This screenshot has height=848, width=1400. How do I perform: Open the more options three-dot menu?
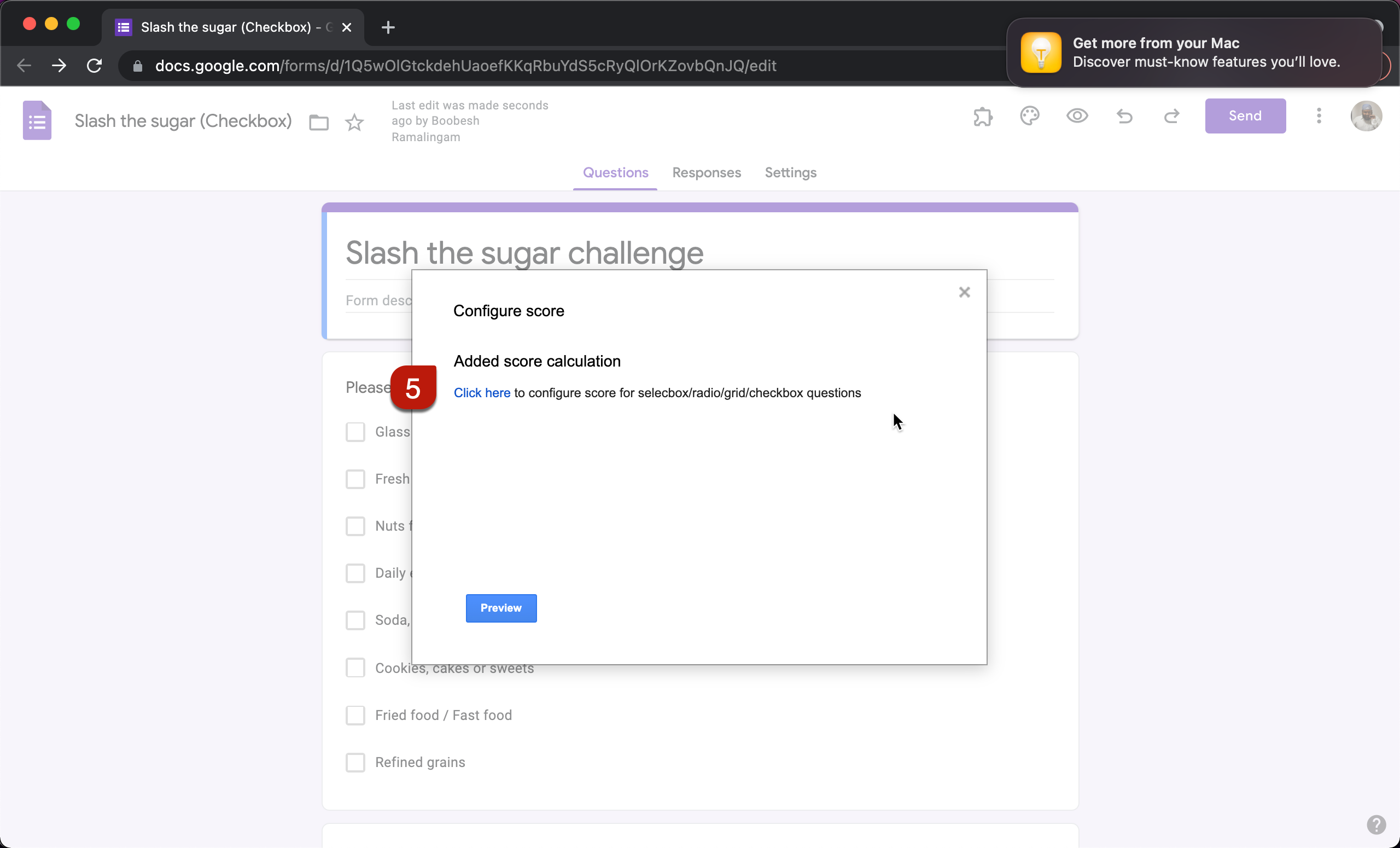[1319, 115]
